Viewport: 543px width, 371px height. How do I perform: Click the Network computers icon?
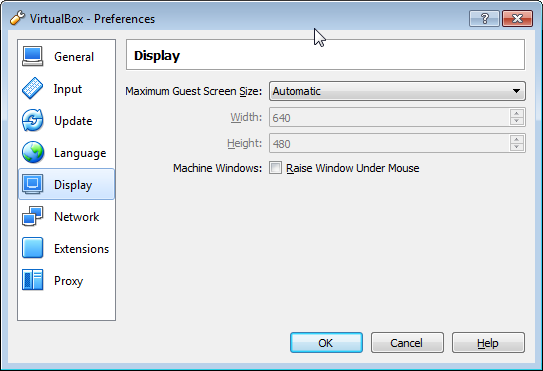33,216
